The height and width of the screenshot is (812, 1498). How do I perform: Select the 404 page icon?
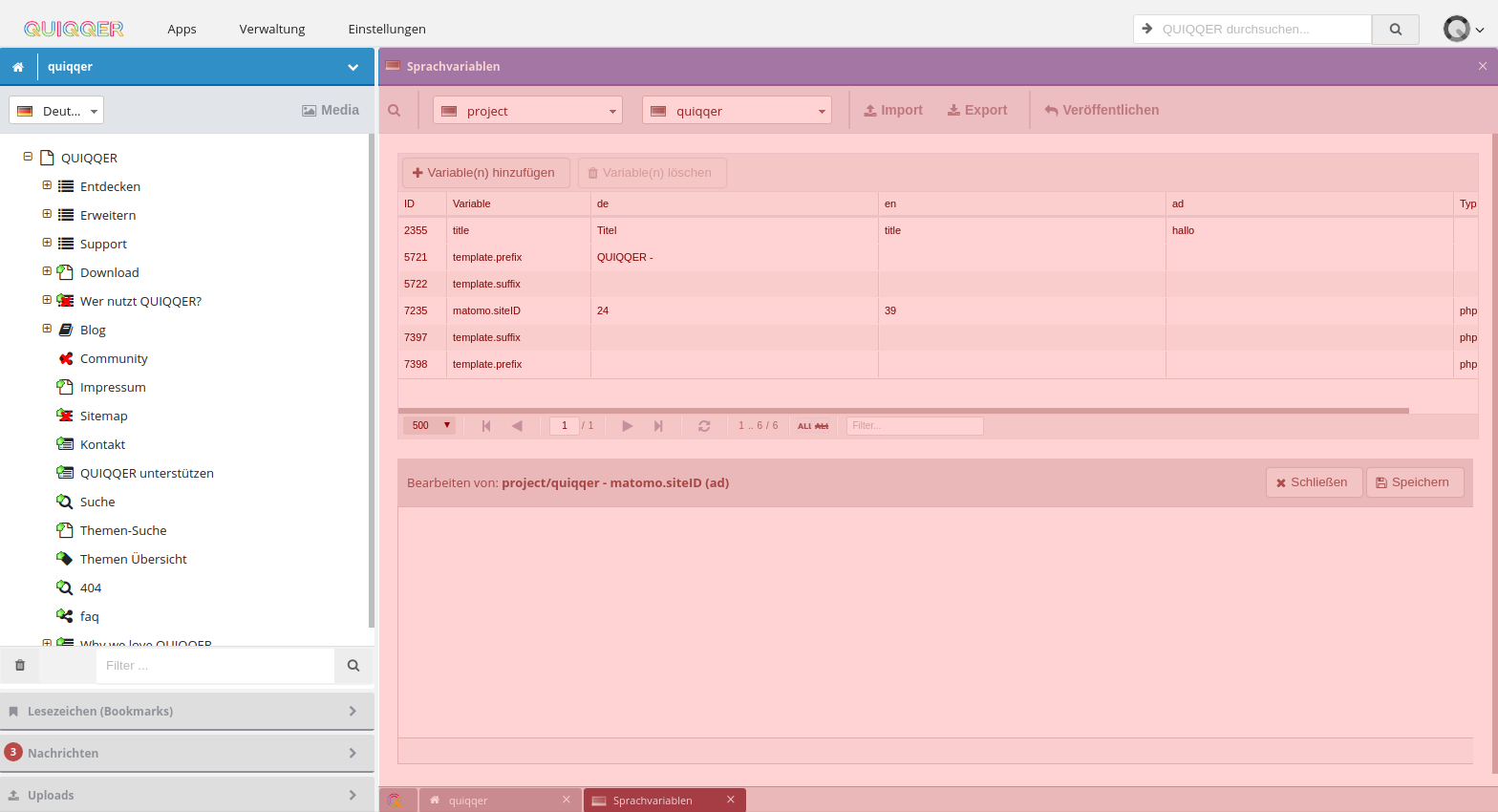(65, 588)
